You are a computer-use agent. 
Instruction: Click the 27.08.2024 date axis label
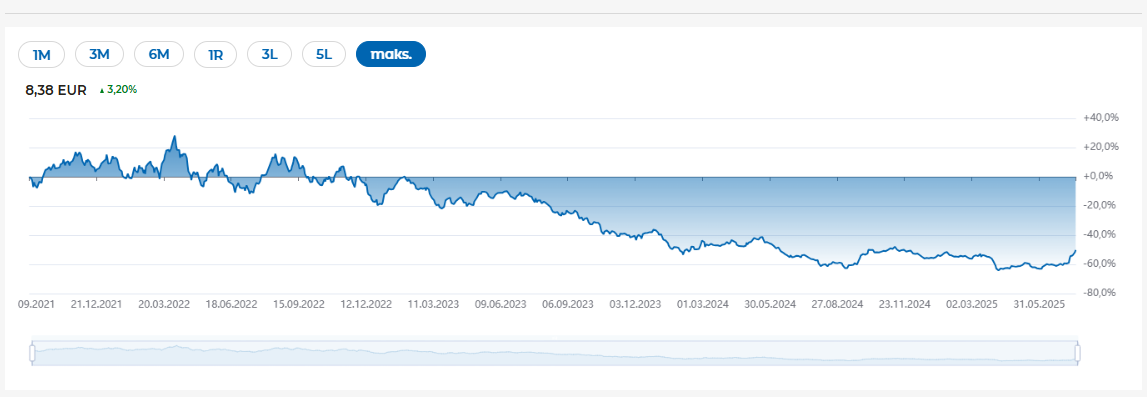(x=839, y=304)
